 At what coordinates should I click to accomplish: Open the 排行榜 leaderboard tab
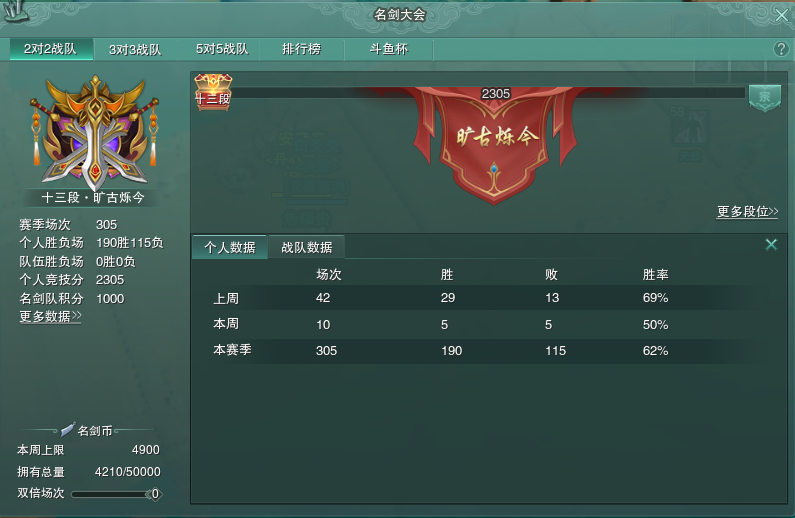click(302, 49)
